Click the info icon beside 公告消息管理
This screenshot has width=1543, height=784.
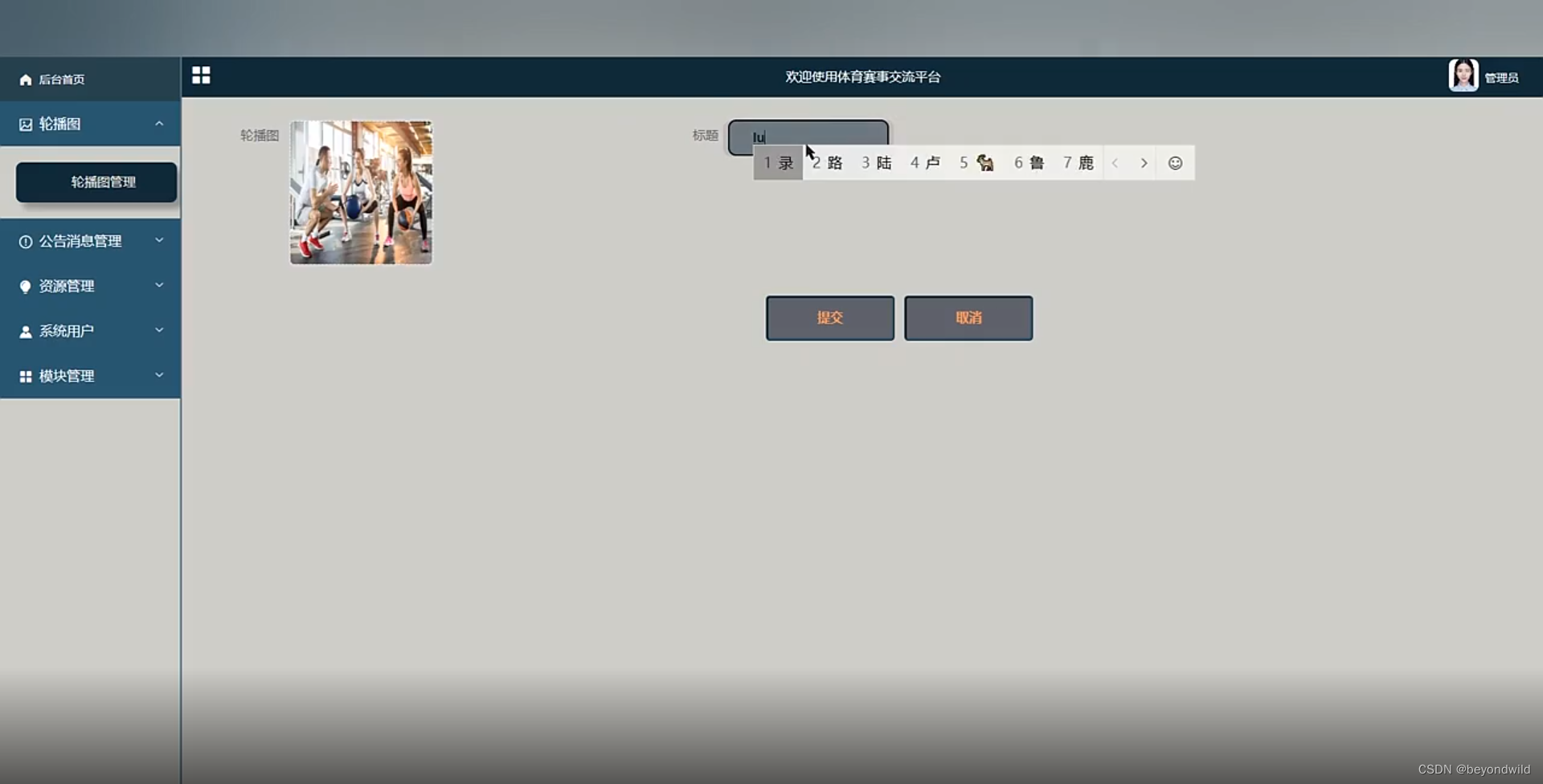click(25, 240)
